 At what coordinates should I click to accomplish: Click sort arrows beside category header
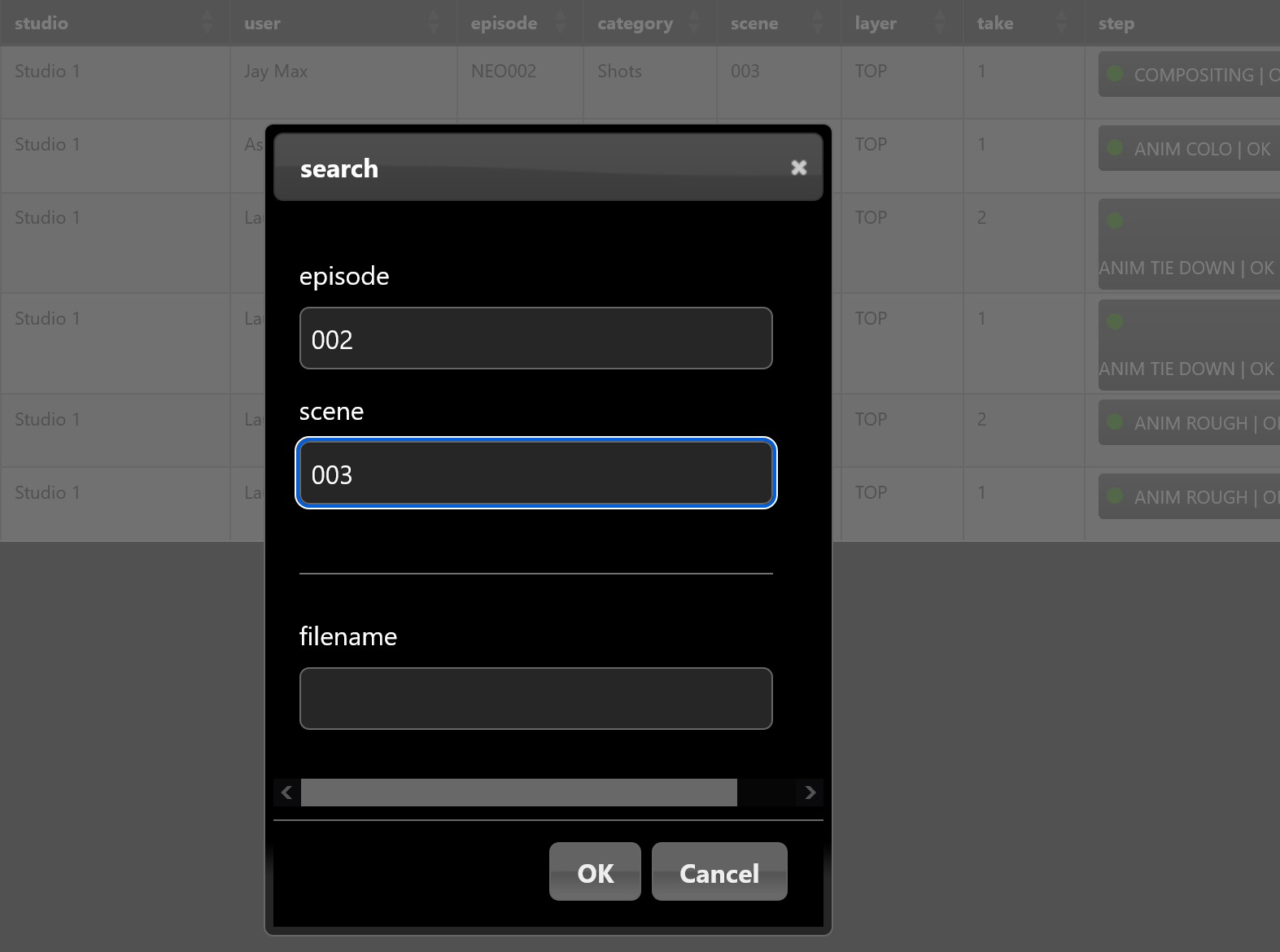pyautogui.click(x=694, y=23)
